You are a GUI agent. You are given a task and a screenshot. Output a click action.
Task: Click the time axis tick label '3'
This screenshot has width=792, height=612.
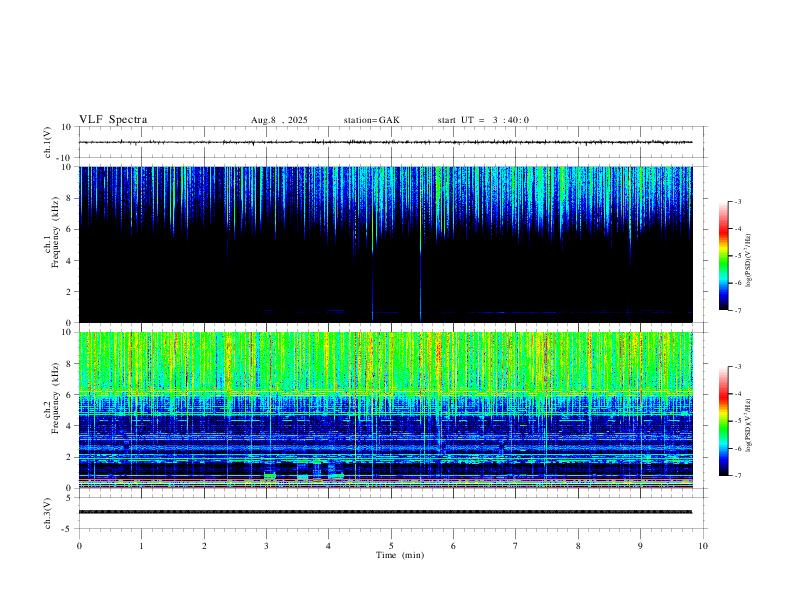click(x=266, y=546)
